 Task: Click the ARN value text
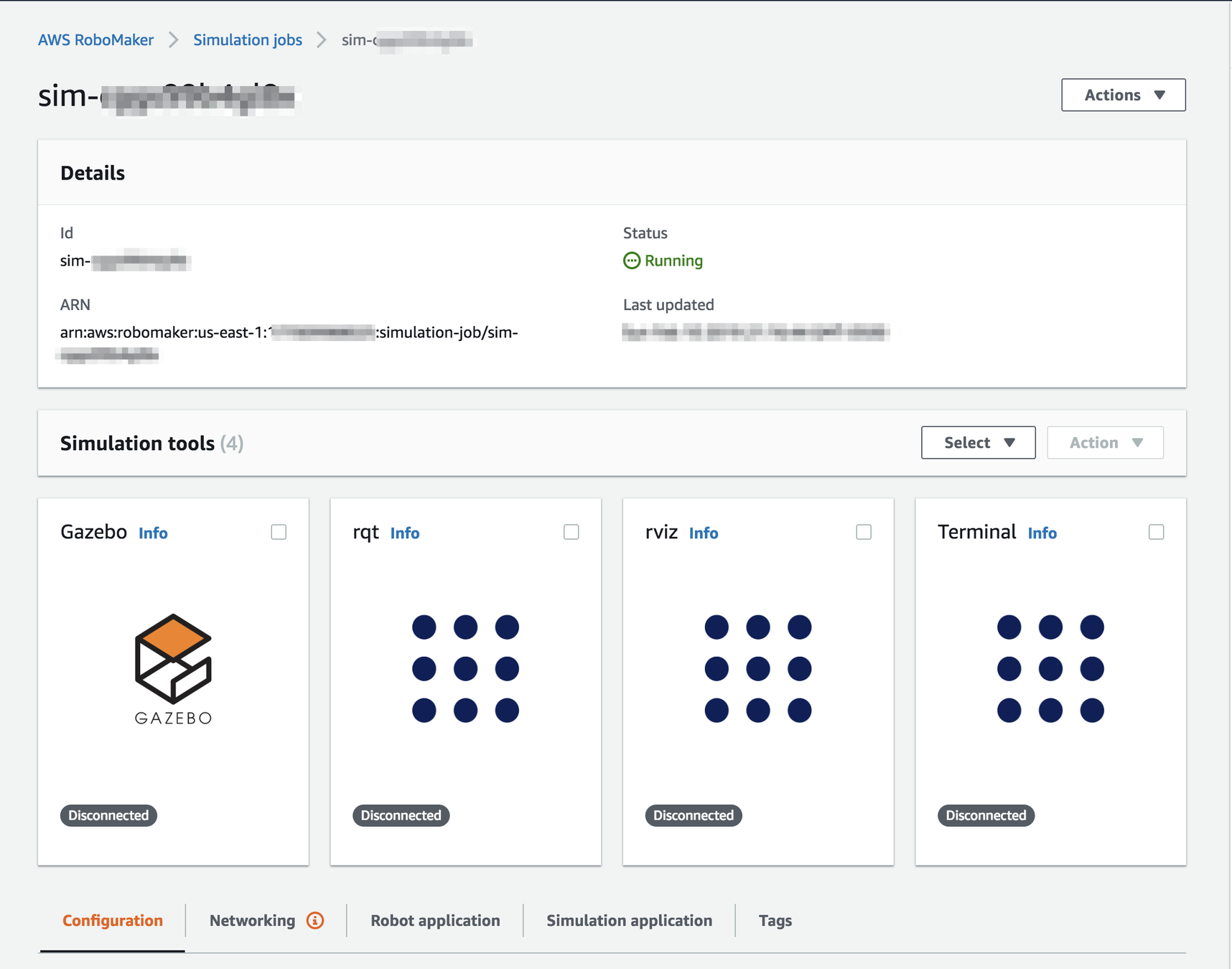289,343
